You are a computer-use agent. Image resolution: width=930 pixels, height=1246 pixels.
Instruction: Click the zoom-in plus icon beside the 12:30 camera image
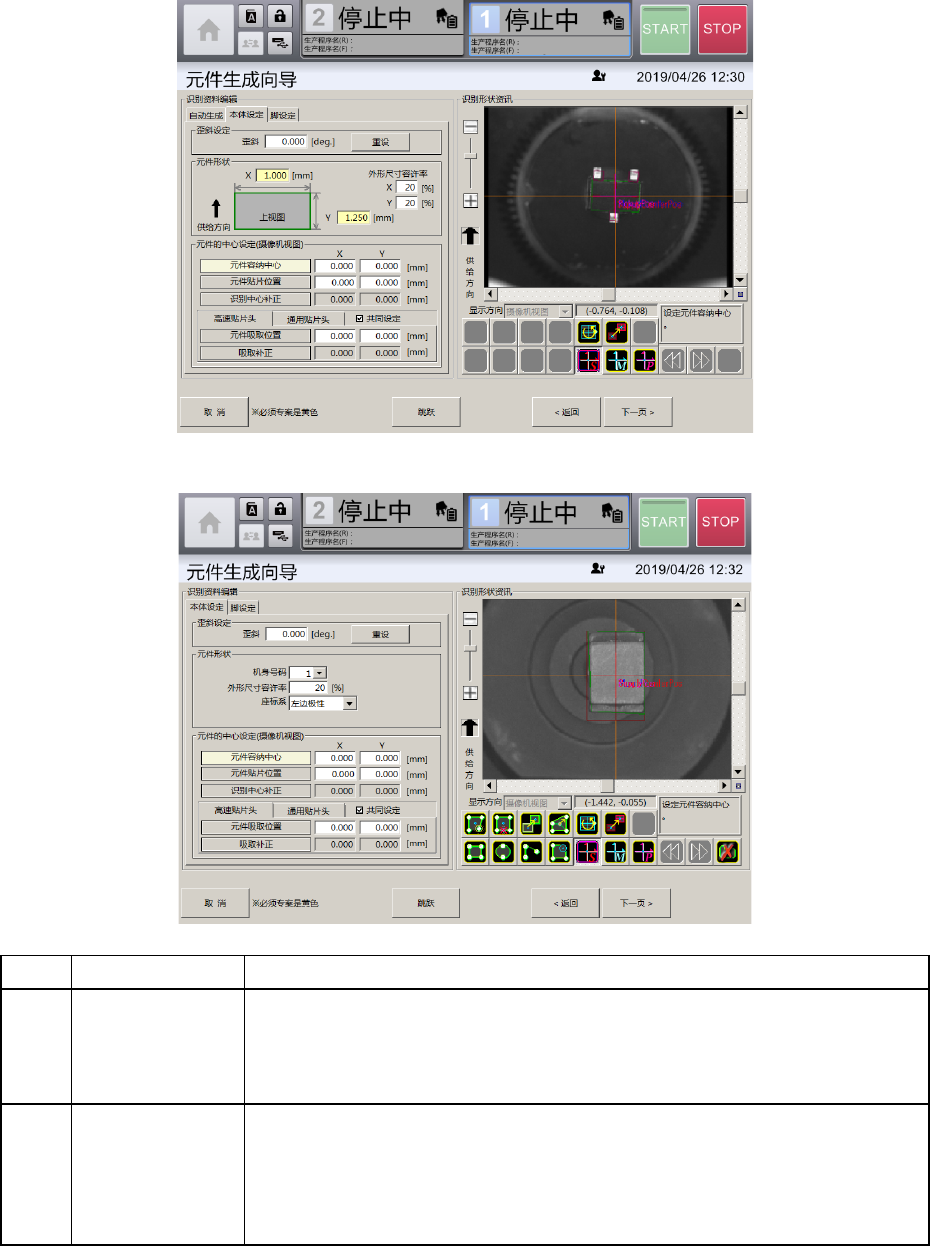pyautogui.click(x=470, y=200)
